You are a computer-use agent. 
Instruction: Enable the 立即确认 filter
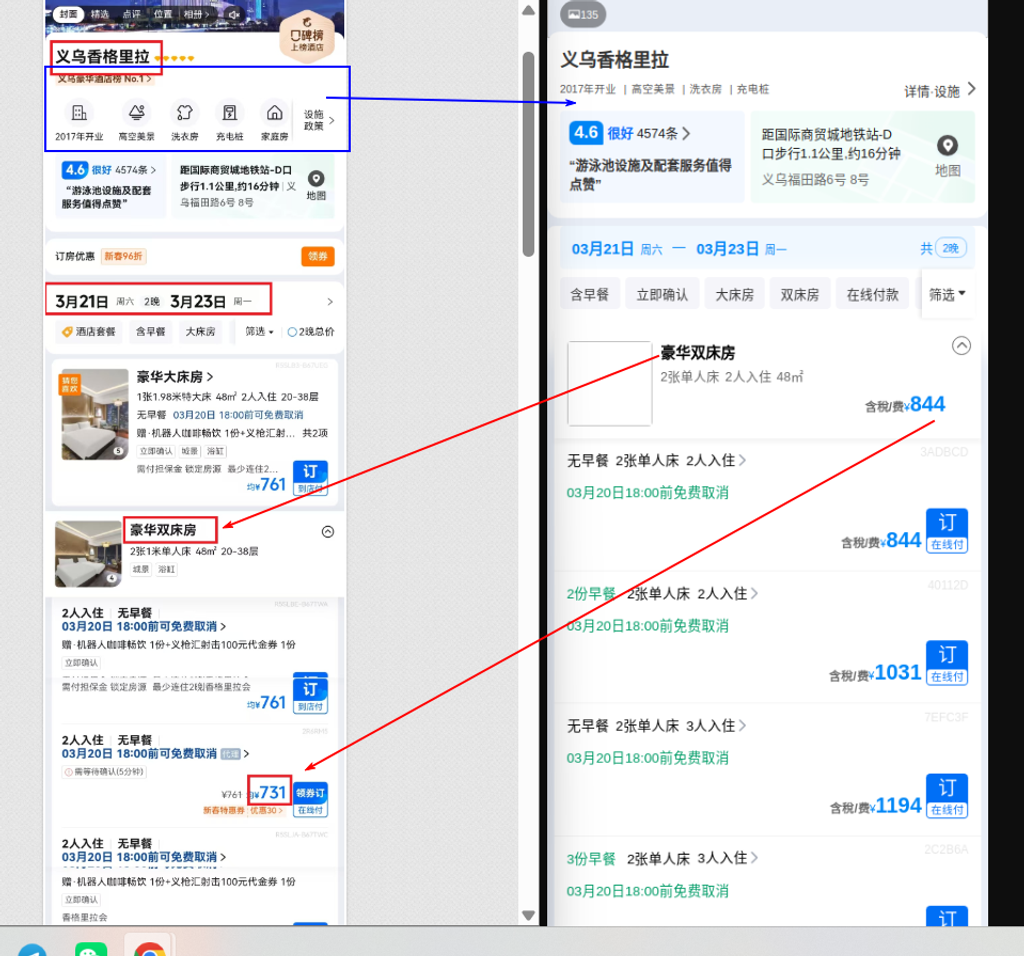click(662, 295)
